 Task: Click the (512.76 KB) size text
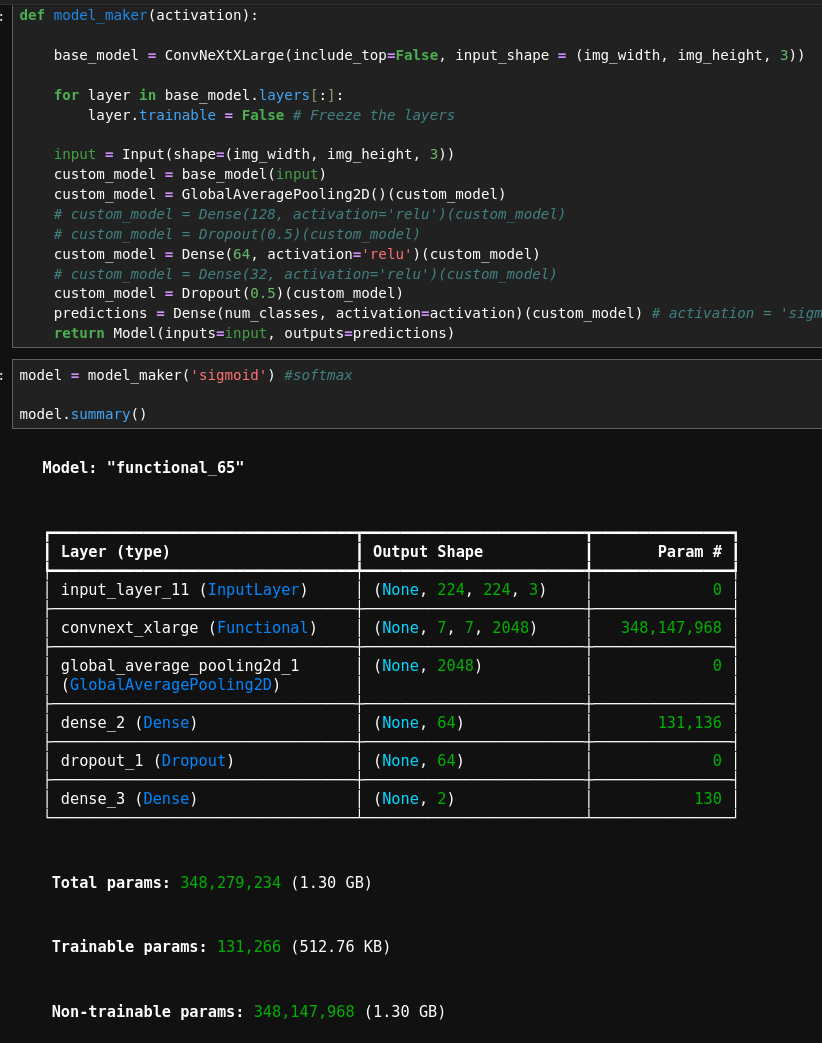click(341, 947)
